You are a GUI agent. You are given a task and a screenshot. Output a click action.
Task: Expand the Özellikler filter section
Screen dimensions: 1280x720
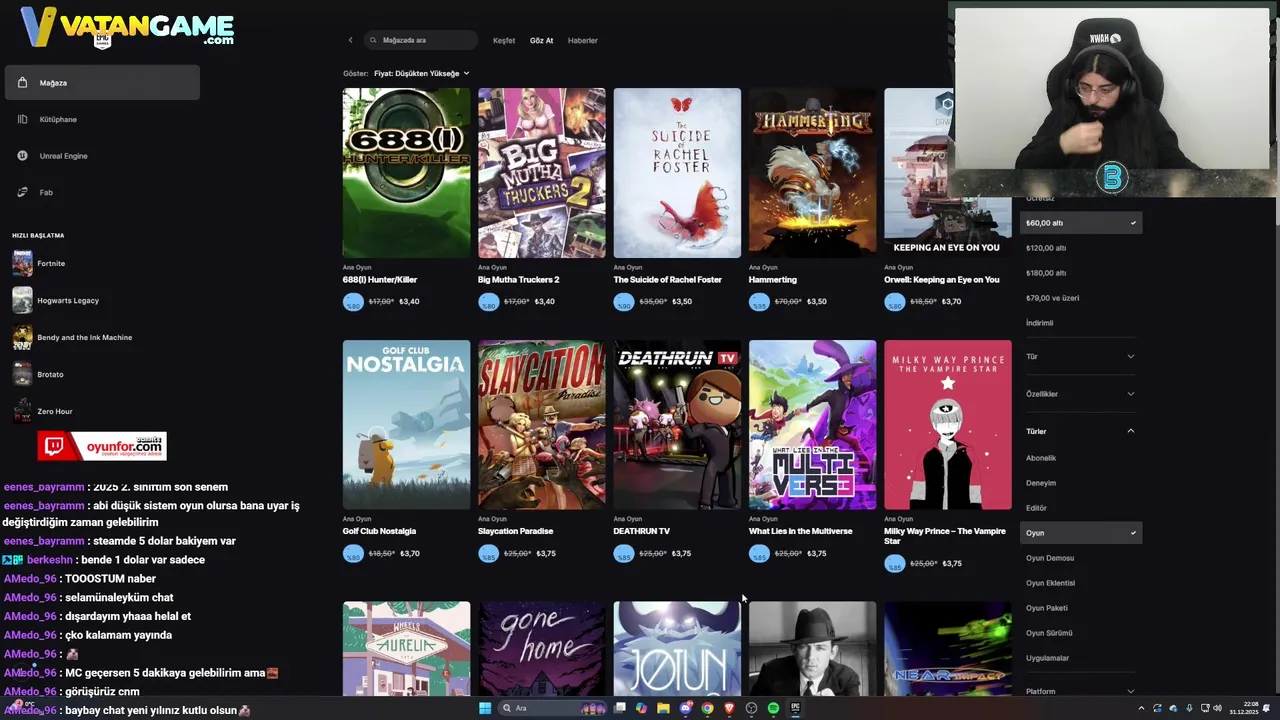pos(1081,394)
